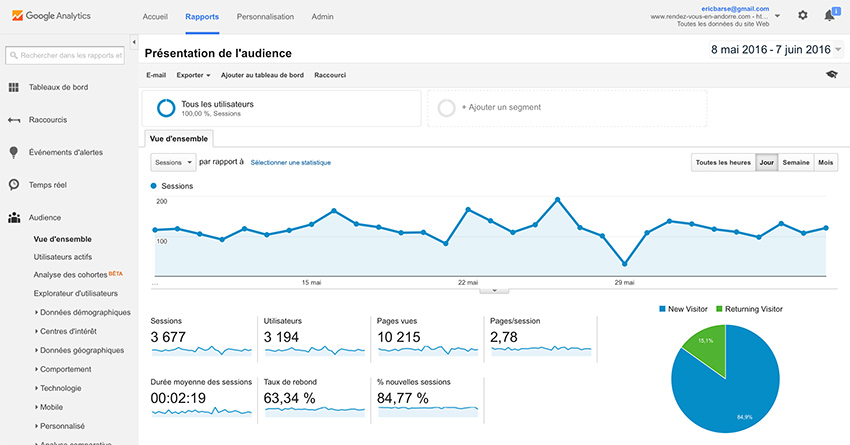Open the settings gear icon

point(803,16)
